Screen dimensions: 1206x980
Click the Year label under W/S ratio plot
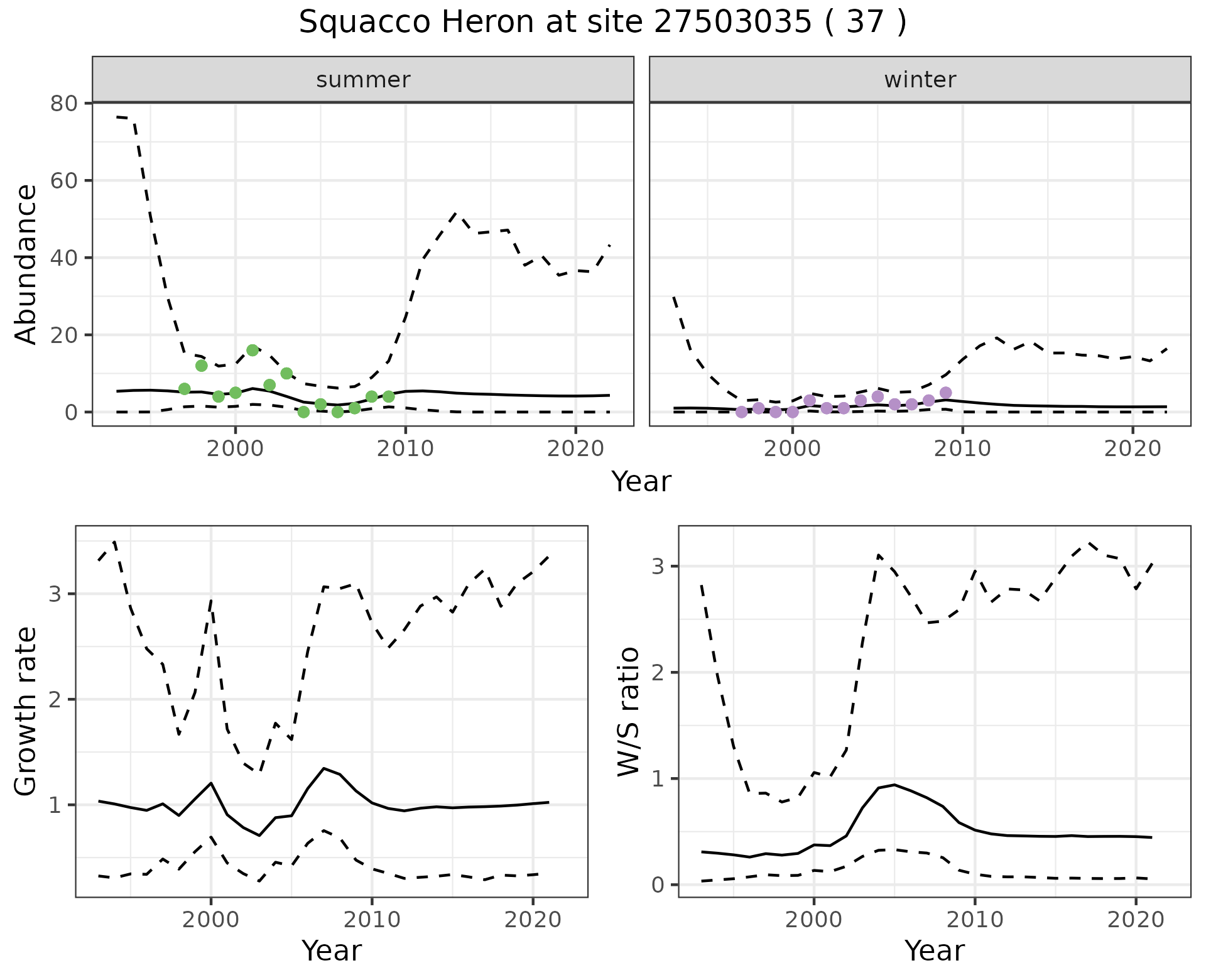(x=935, y=950)
